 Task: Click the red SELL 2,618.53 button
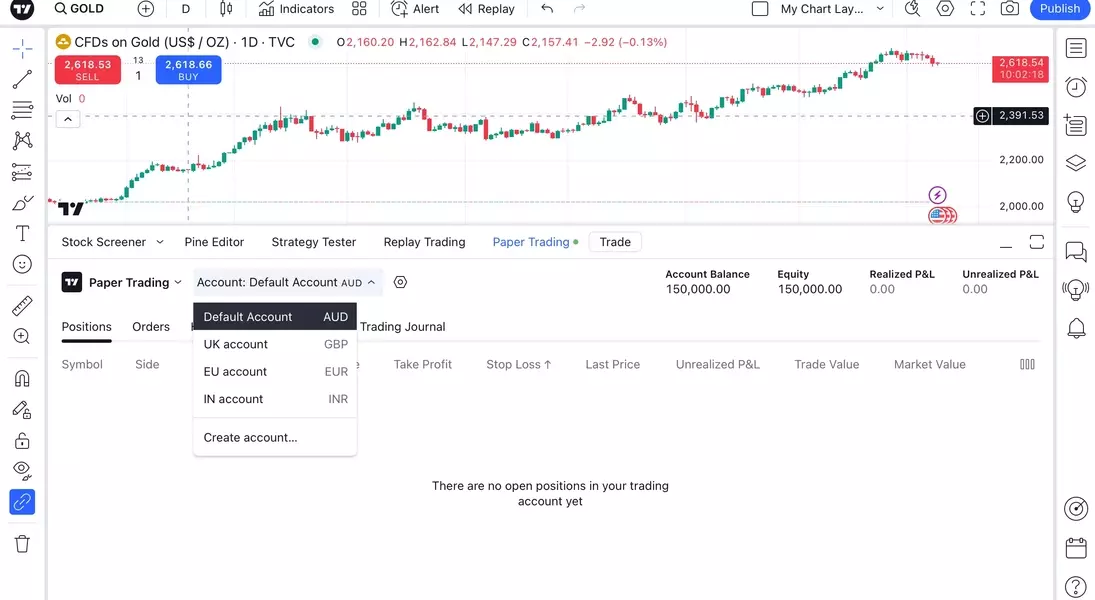point(88,70)
